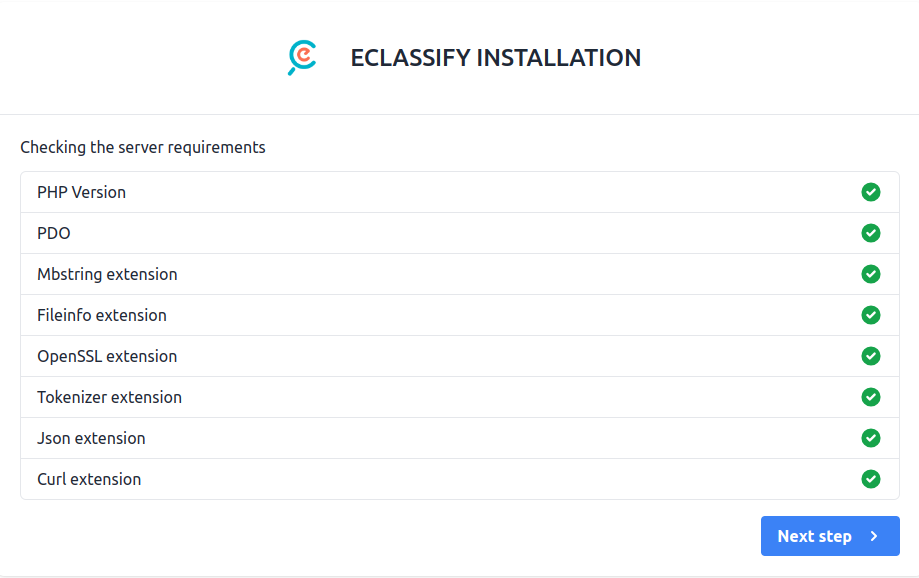Click the Checking server requirements label
This screenshot has height=578, width=919.
(x=143, y=147)
